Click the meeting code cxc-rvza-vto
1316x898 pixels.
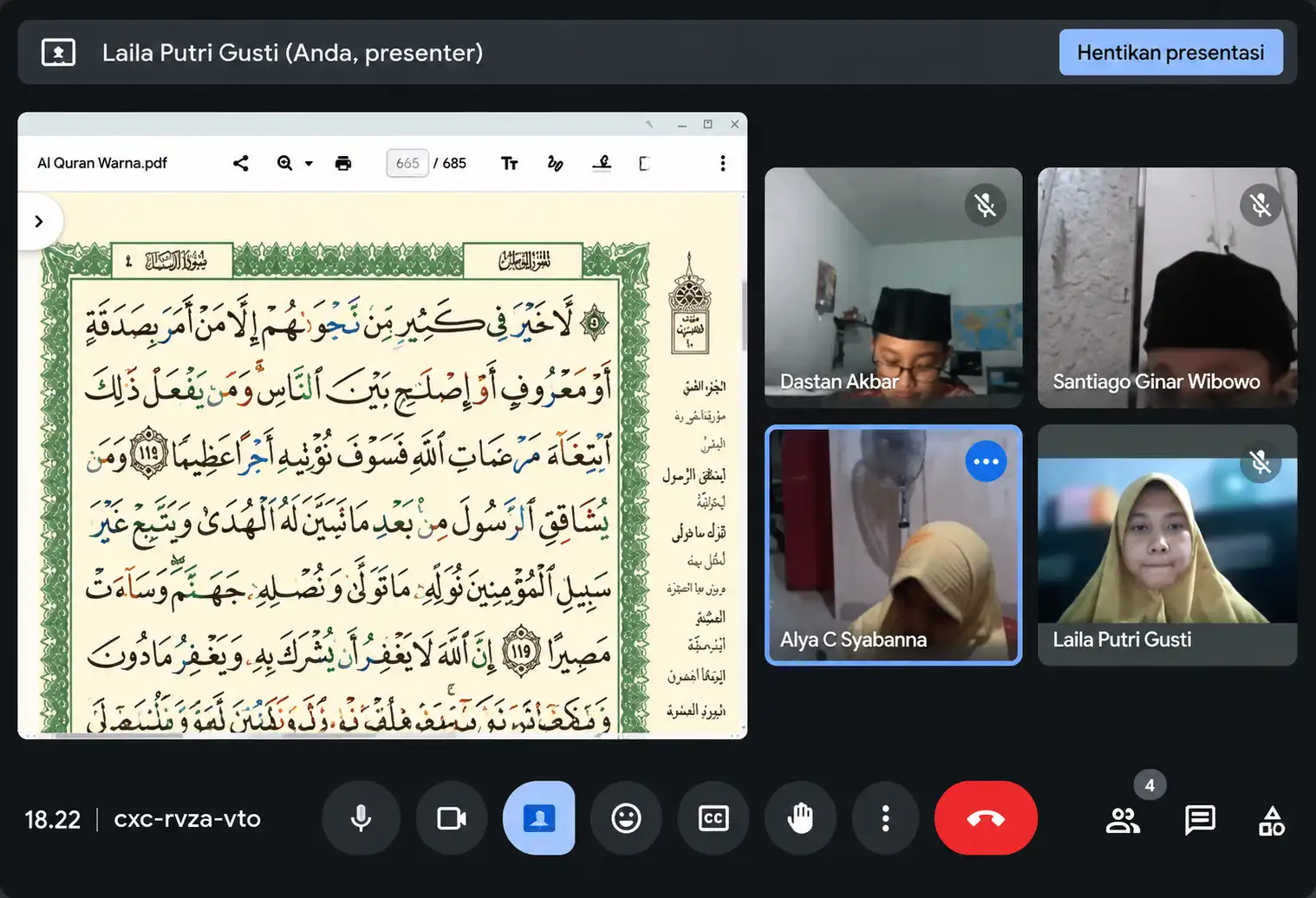(x=187, y=819)
